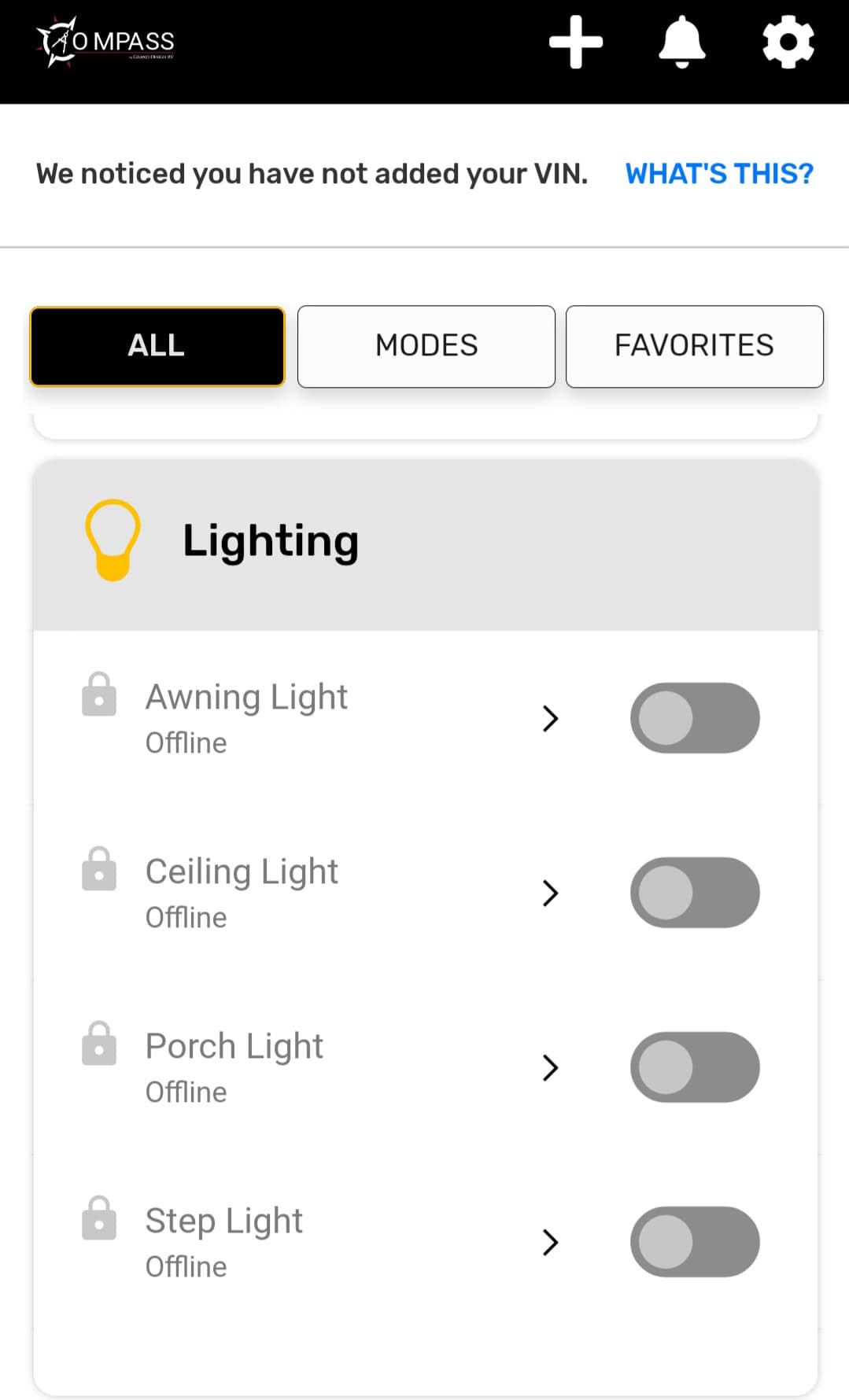Image resolution: width=849 pixels, height=1400 pixels.
Task: Tap lock icon beside Awning Light
Action: pos(99,694)
